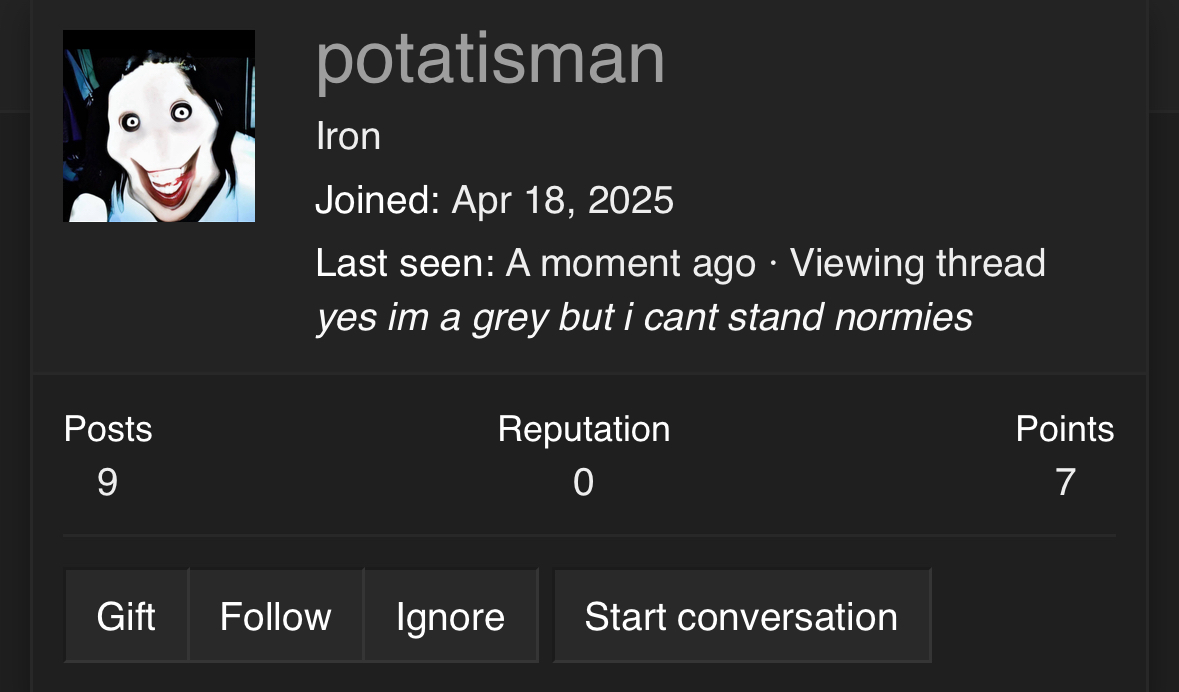Ignore the user potatisman
This screenshot has width=1179, height=692.
tap(450, 616)
